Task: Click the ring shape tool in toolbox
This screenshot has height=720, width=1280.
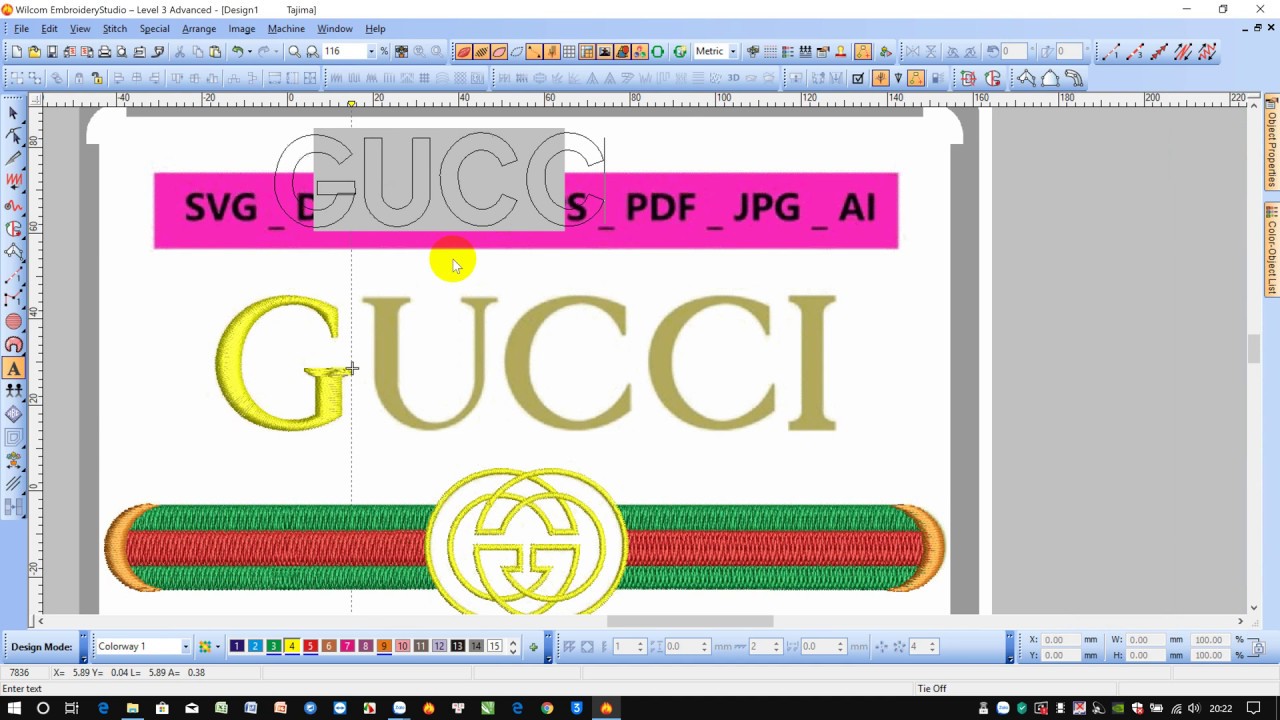Action: point(14,345)
